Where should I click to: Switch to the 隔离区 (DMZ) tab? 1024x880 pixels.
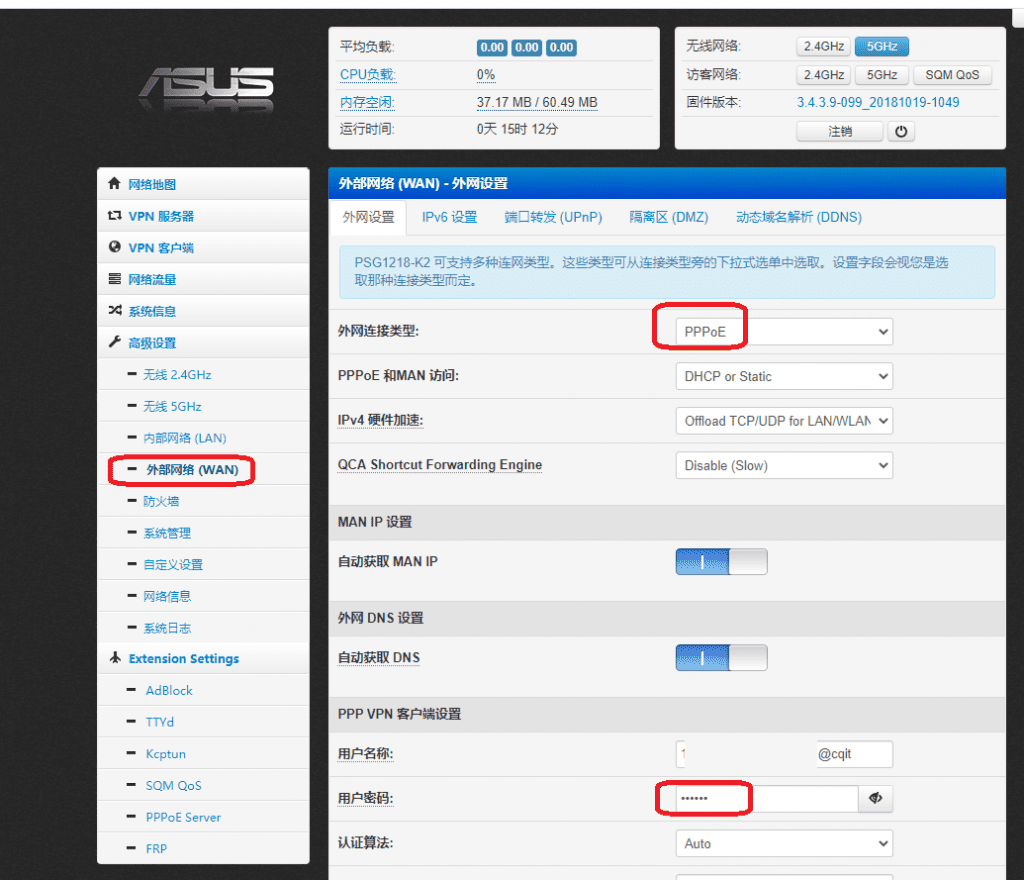point(669,217)
